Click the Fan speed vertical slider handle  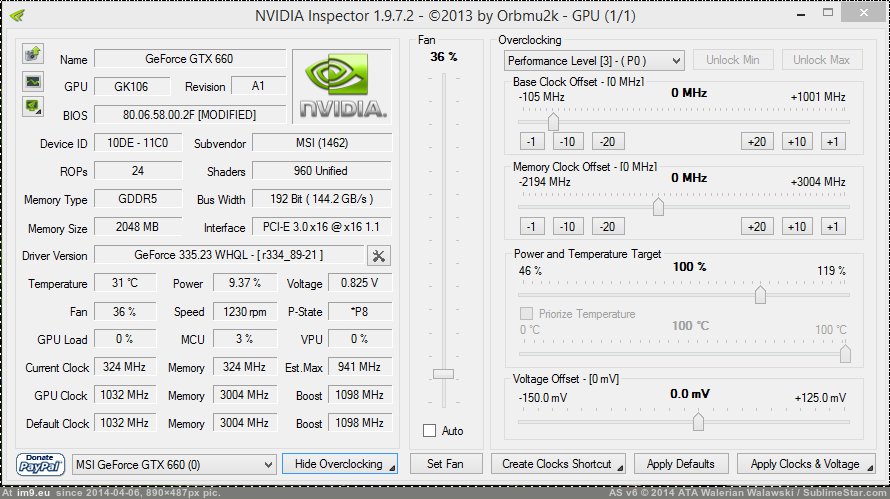point(442,374)
